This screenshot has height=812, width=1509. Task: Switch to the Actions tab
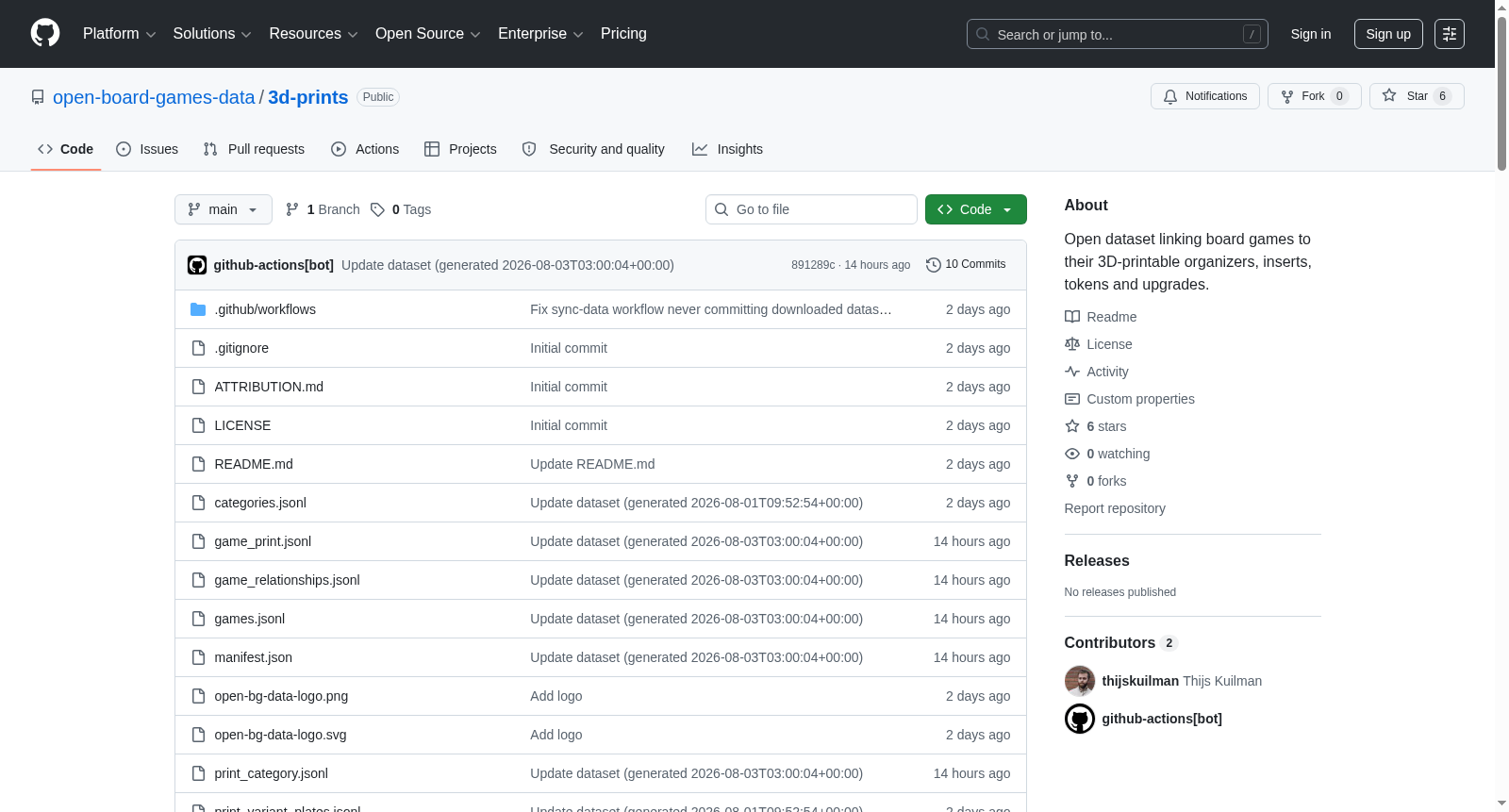(365, 149)
